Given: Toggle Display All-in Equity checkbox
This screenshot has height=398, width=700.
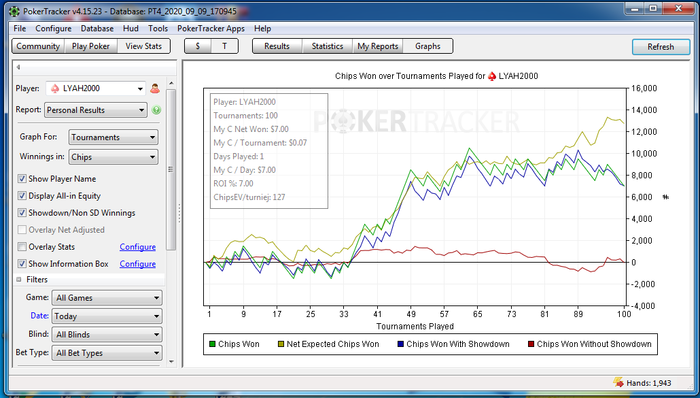Looking at the screenshot, I should click(x=22, y=196).
